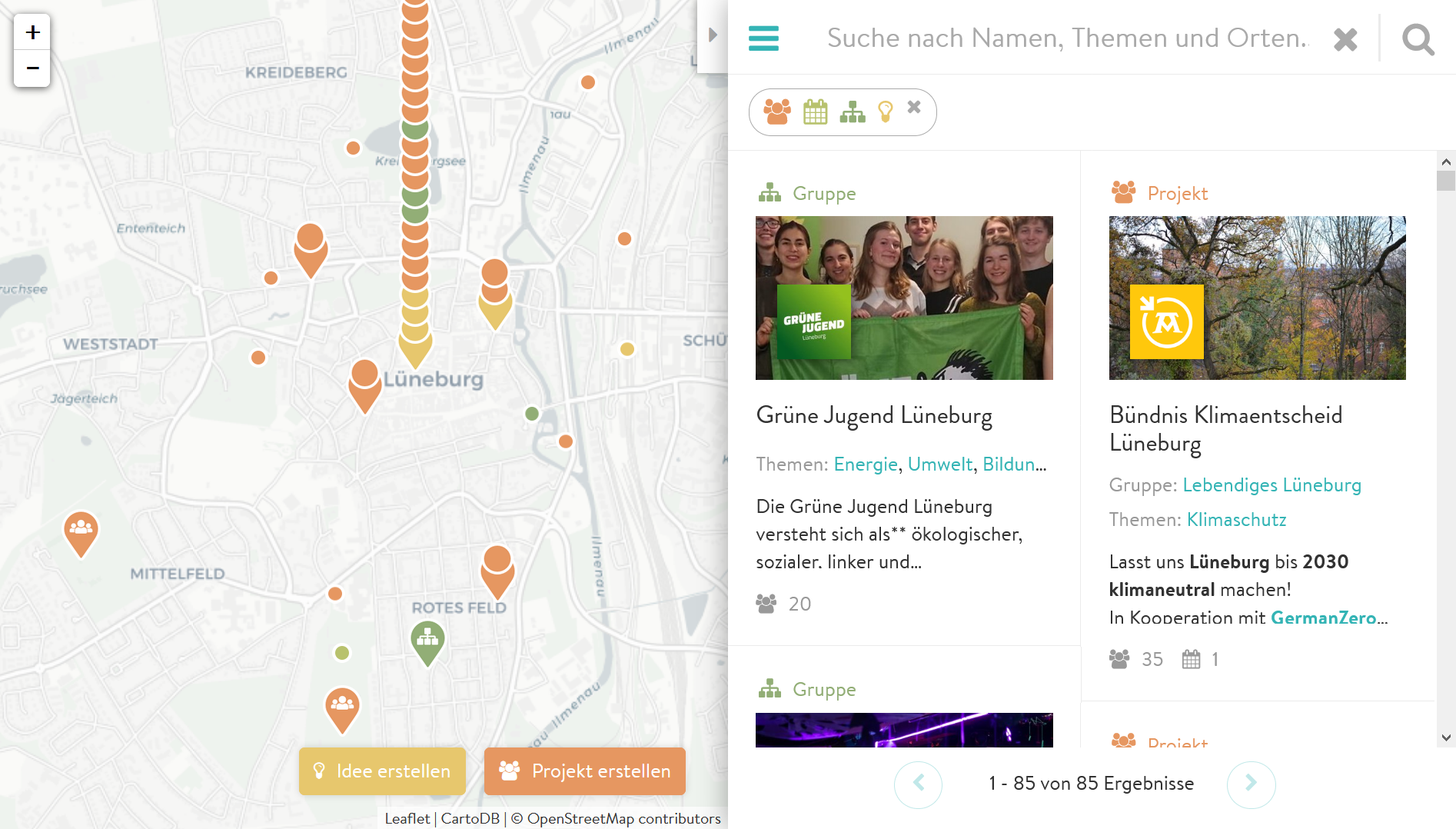Open Grüne Jugend Lüneburg thumbnail image

904,298
